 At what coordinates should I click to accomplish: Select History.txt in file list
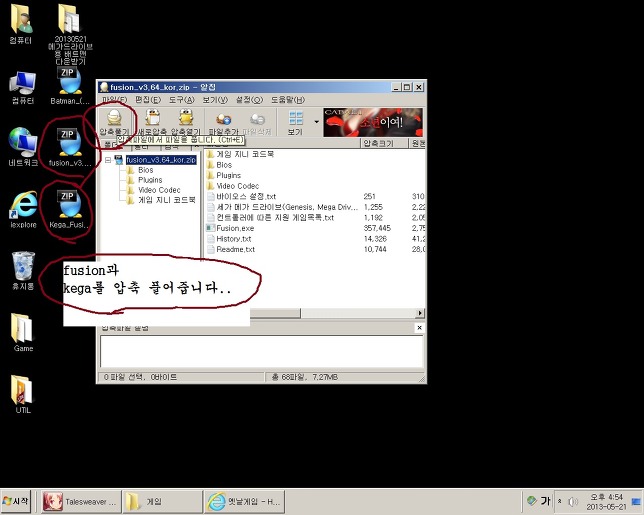point(233,239)
